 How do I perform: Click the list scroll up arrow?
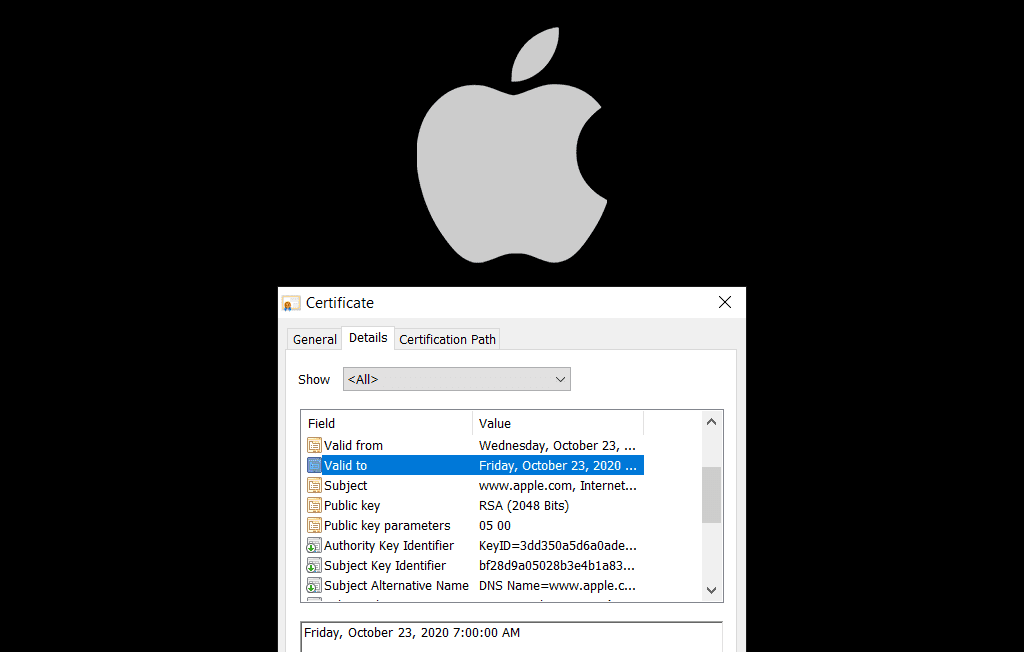(712, 422)
